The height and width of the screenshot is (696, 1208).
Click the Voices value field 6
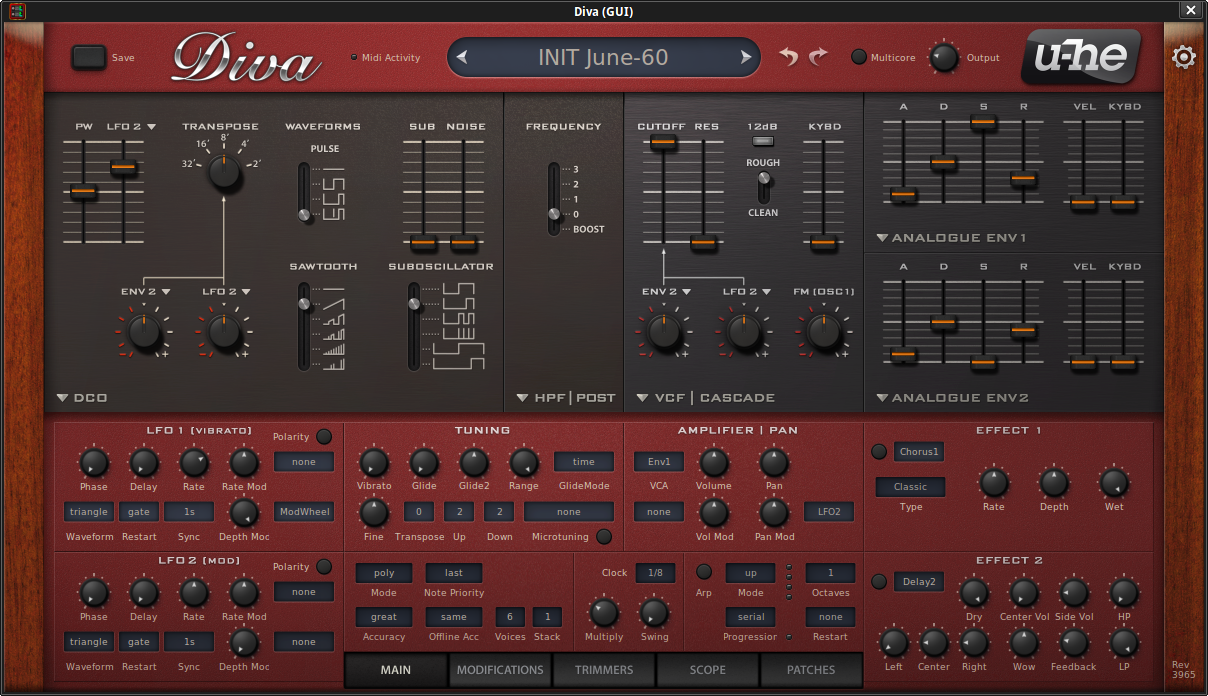(510, 617)
